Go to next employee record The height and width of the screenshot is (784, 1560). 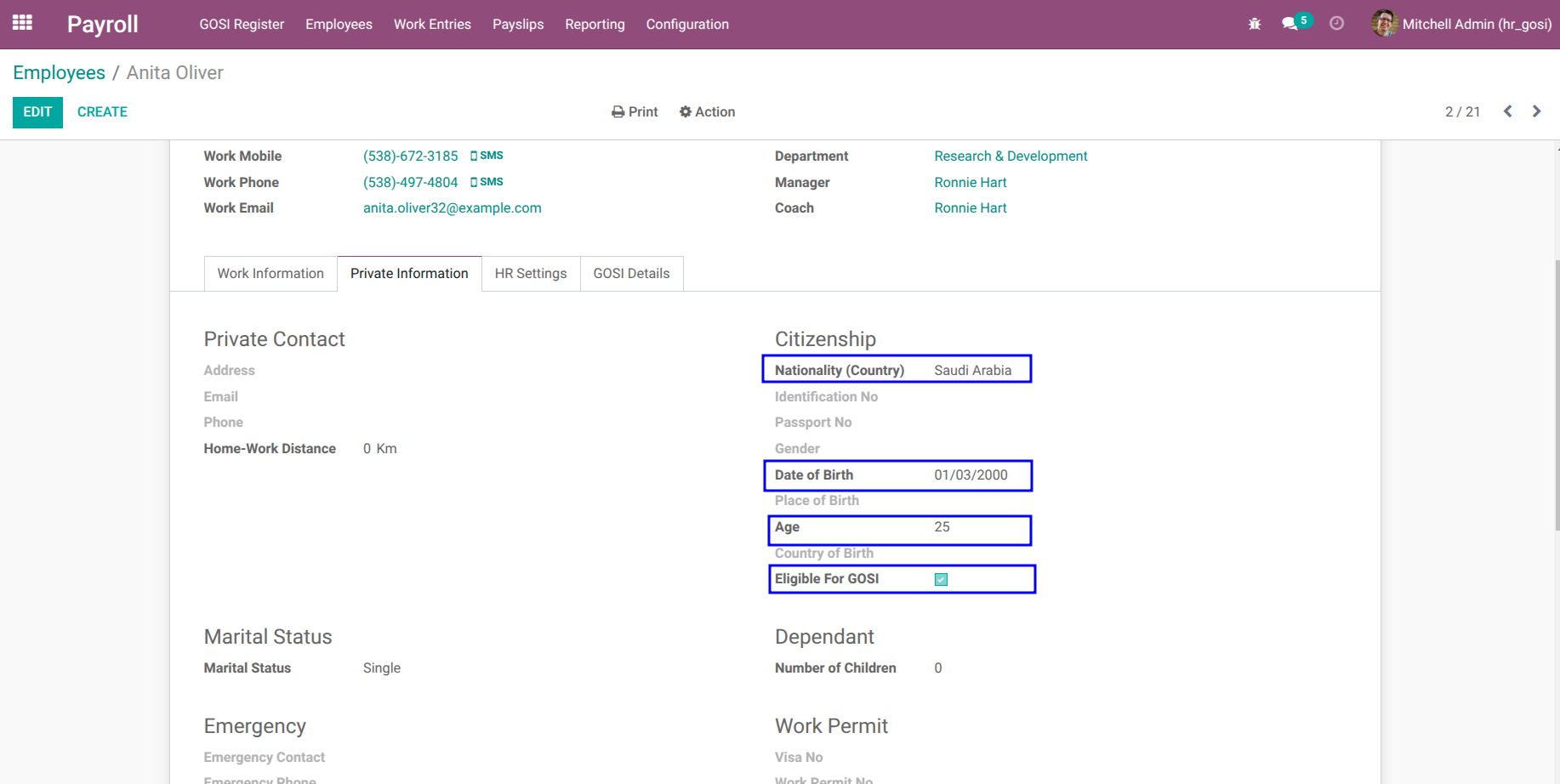point(1536,111)
